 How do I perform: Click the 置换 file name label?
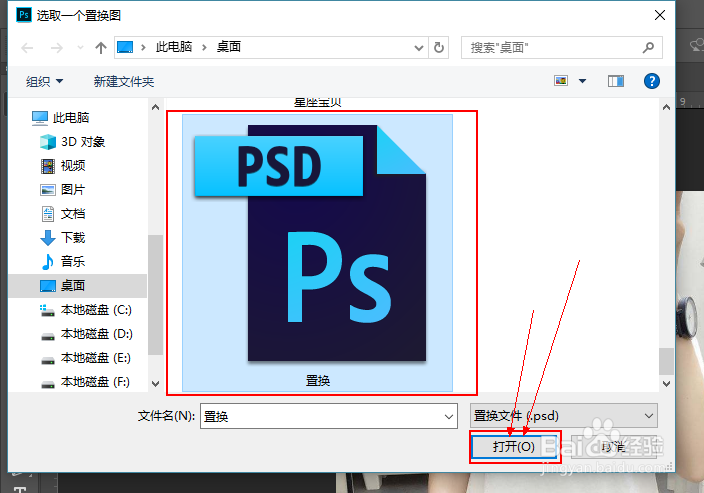(318, 381)
